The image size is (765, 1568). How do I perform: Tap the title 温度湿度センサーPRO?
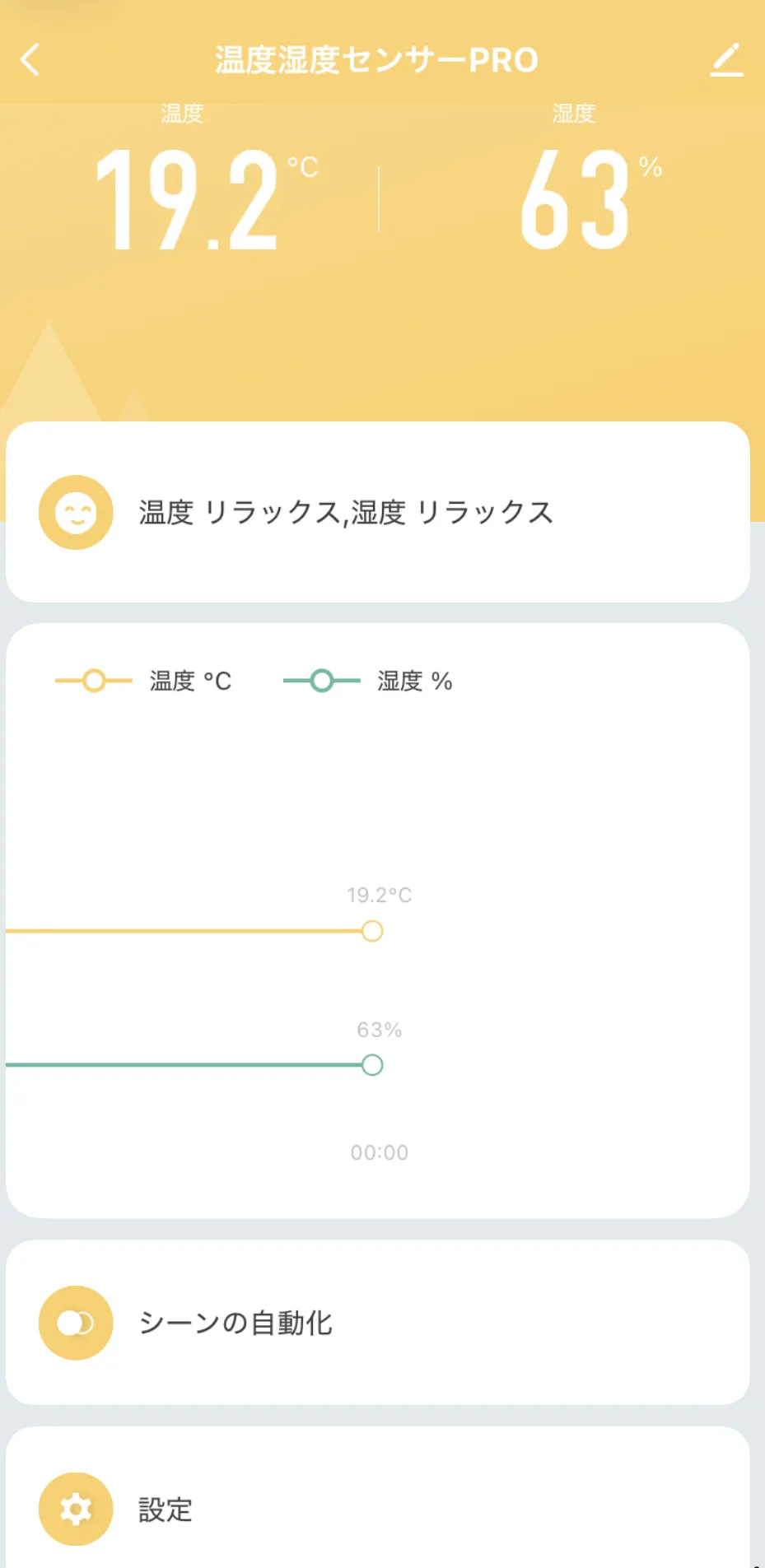(376, 60)
